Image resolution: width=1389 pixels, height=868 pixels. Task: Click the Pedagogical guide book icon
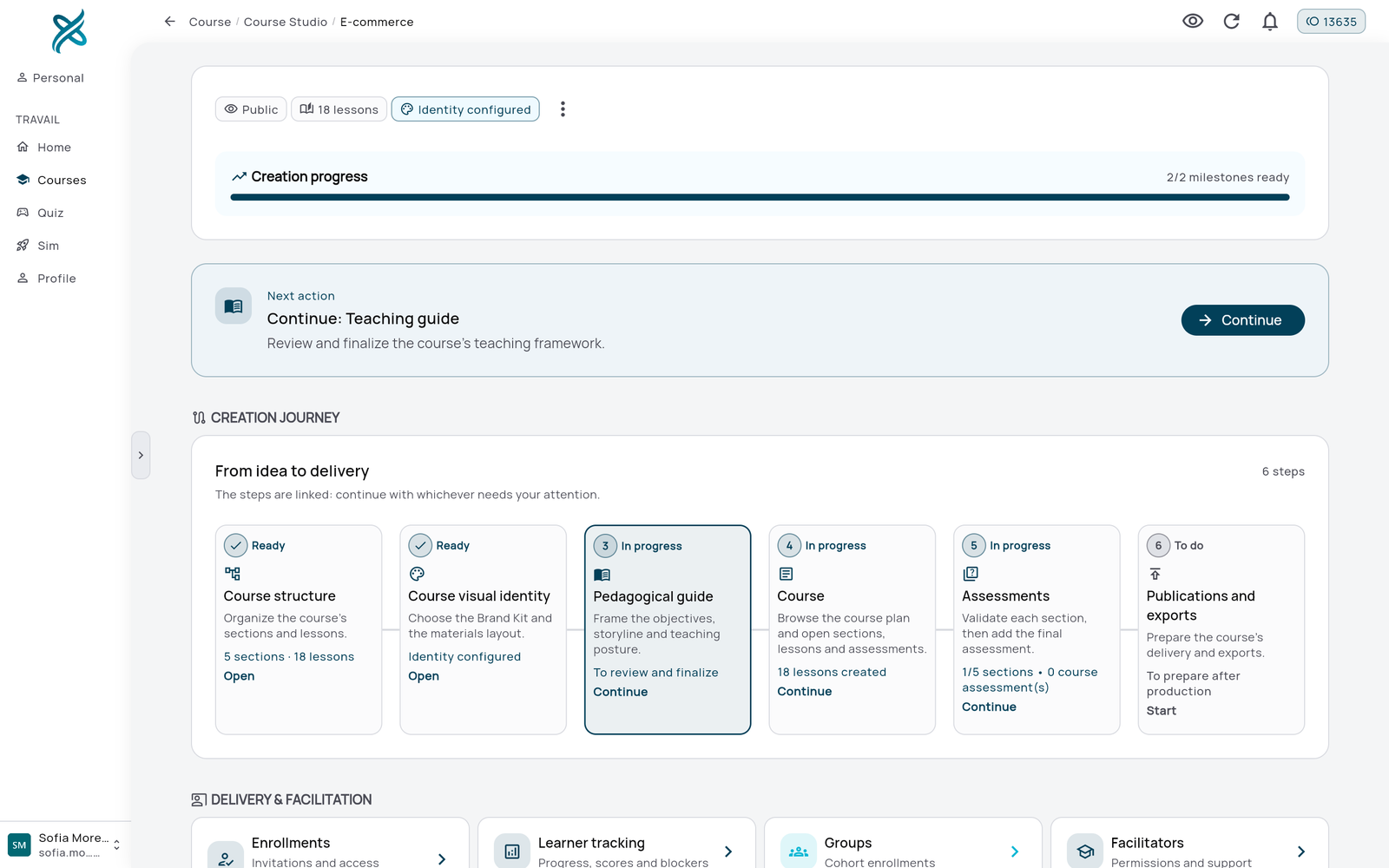click(602, 575)
